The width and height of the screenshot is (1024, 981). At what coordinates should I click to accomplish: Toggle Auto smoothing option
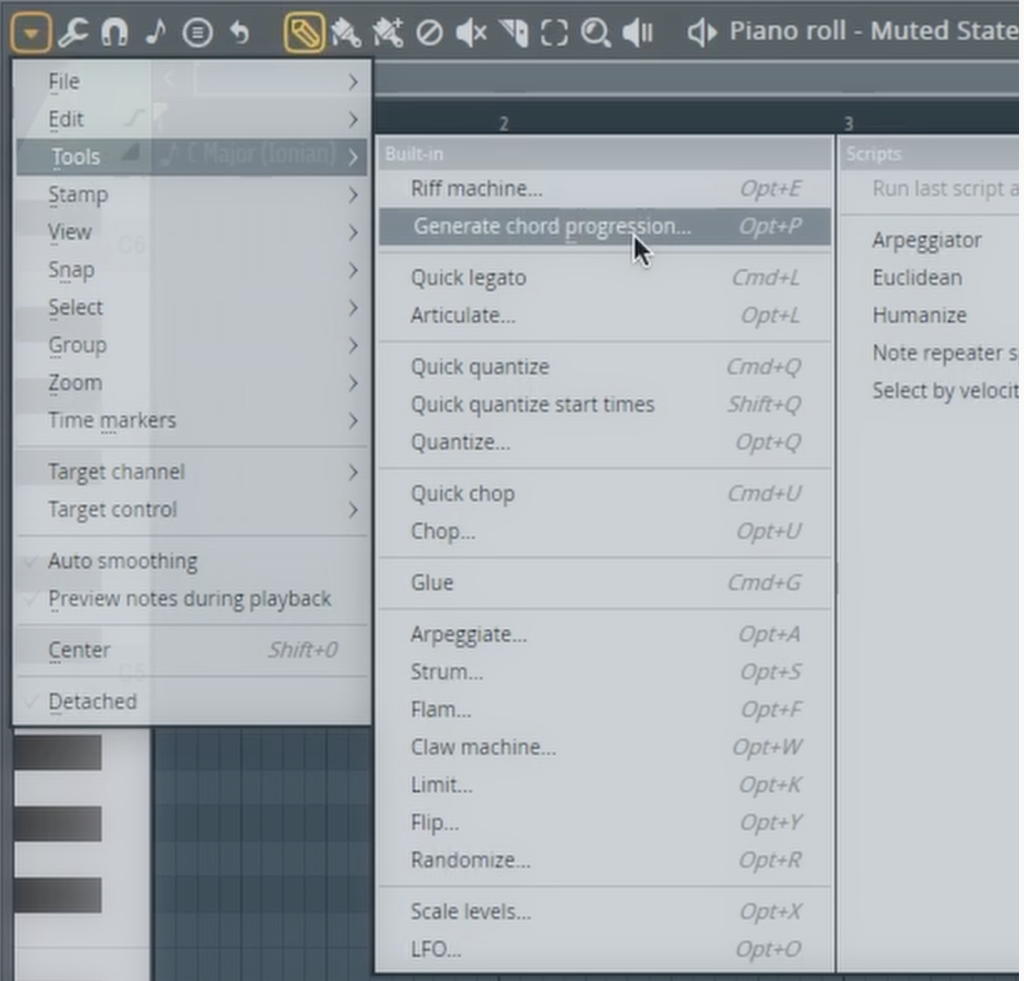point(192,561)
